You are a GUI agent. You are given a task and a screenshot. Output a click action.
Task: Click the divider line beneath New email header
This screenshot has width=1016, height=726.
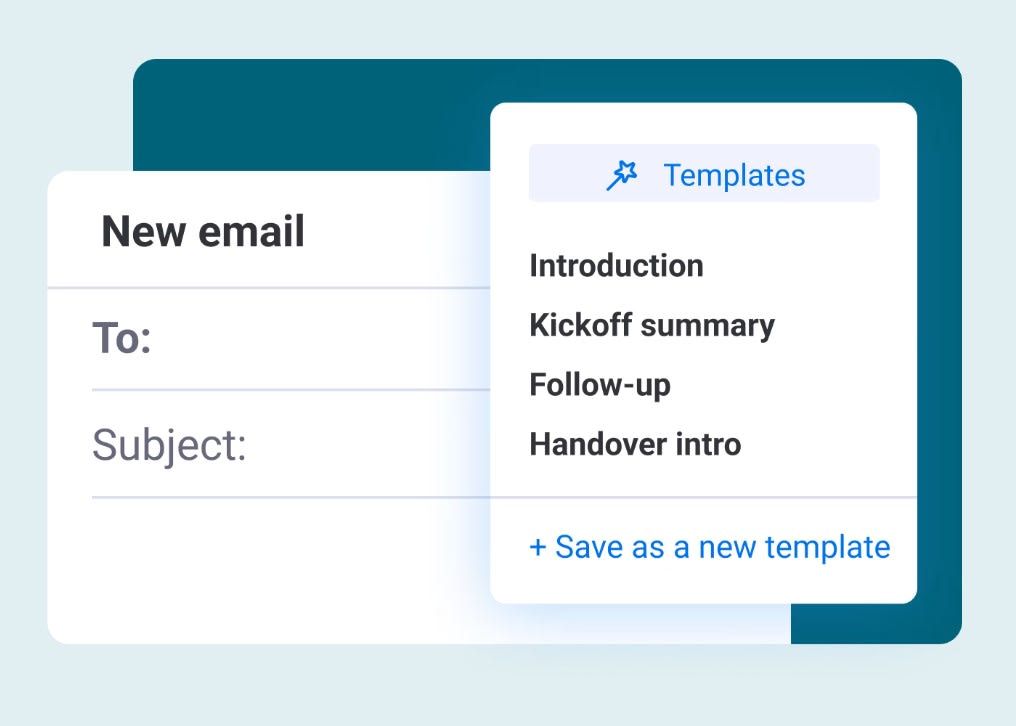pos(269,287)
